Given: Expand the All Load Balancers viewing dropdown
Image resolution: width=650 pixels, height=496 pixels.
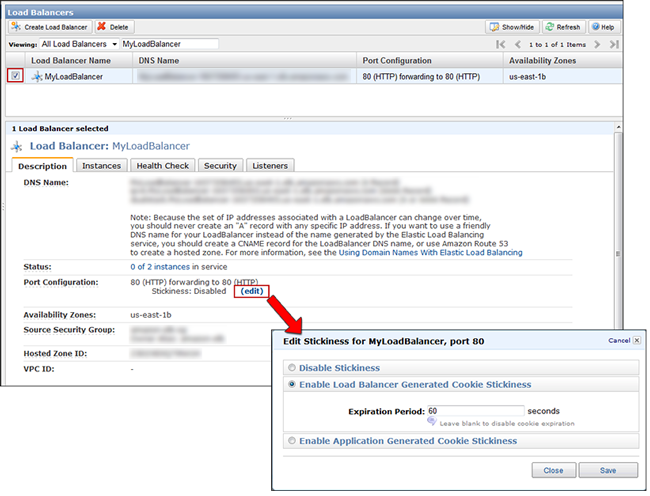Looking at the screenshot, I should tap(79, 44).
